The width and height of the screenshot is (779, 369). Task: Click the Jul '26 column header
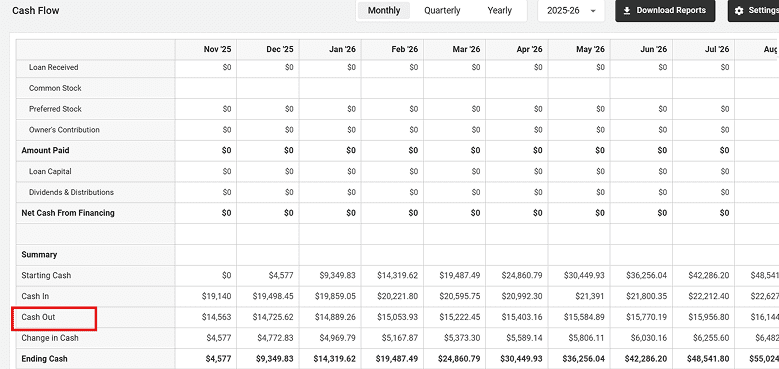(717, 49)
